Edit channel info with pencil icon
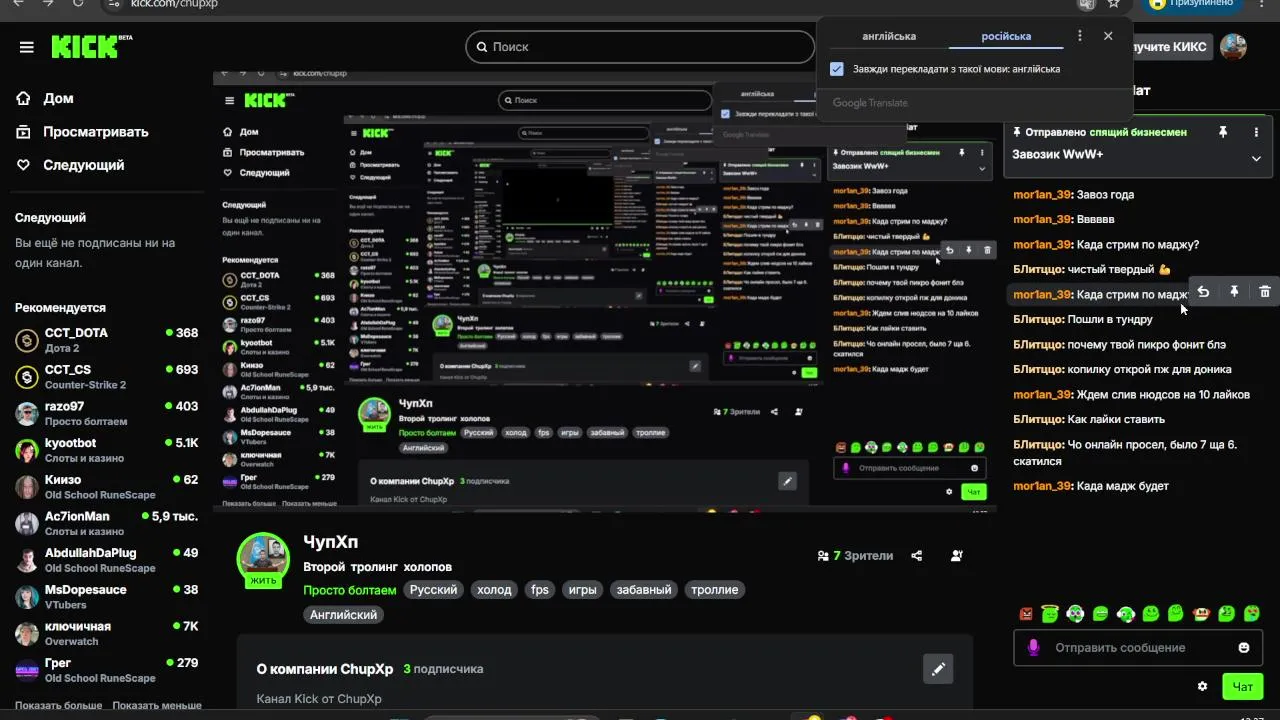This screenshot has width=1280, height=720. pos(938,669)
